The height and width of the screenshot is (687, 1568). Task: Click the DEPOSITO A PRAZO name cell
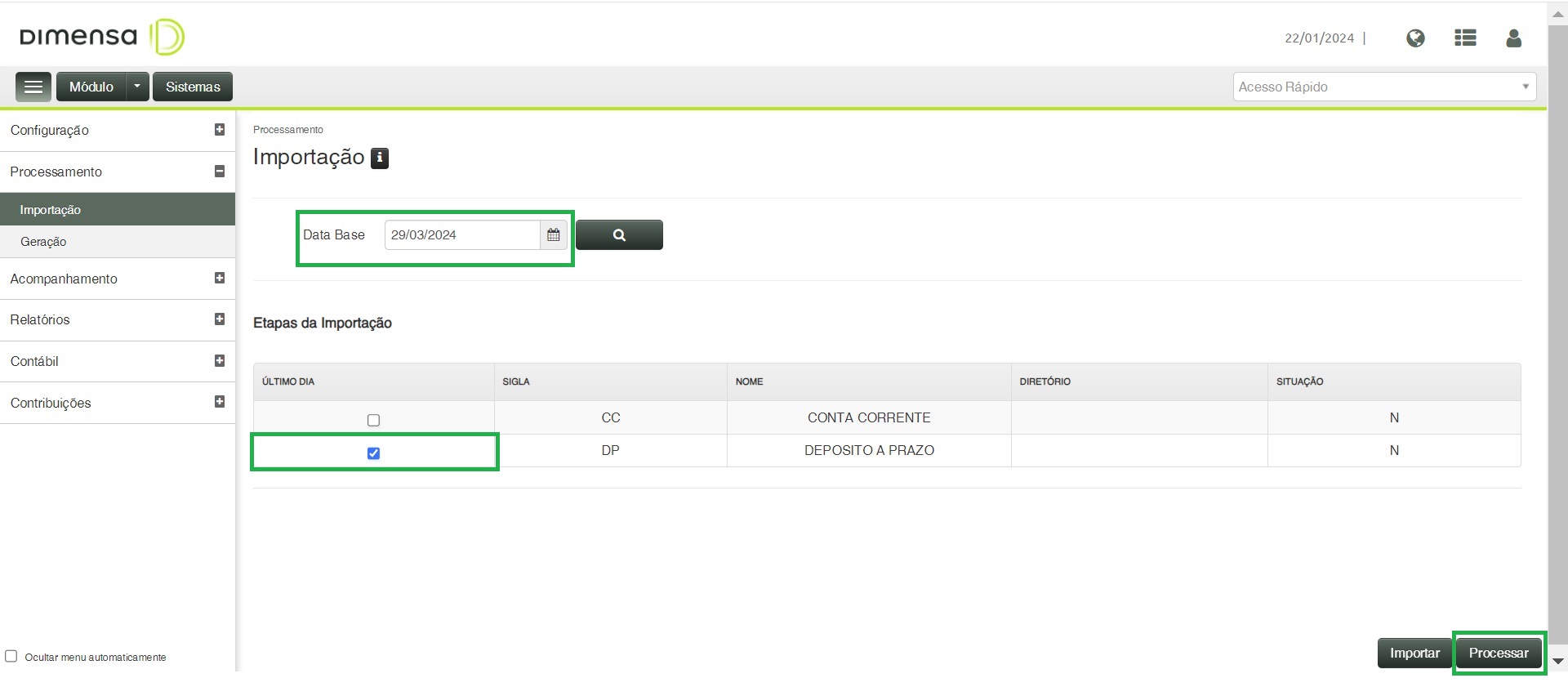[x=869, y=450]
